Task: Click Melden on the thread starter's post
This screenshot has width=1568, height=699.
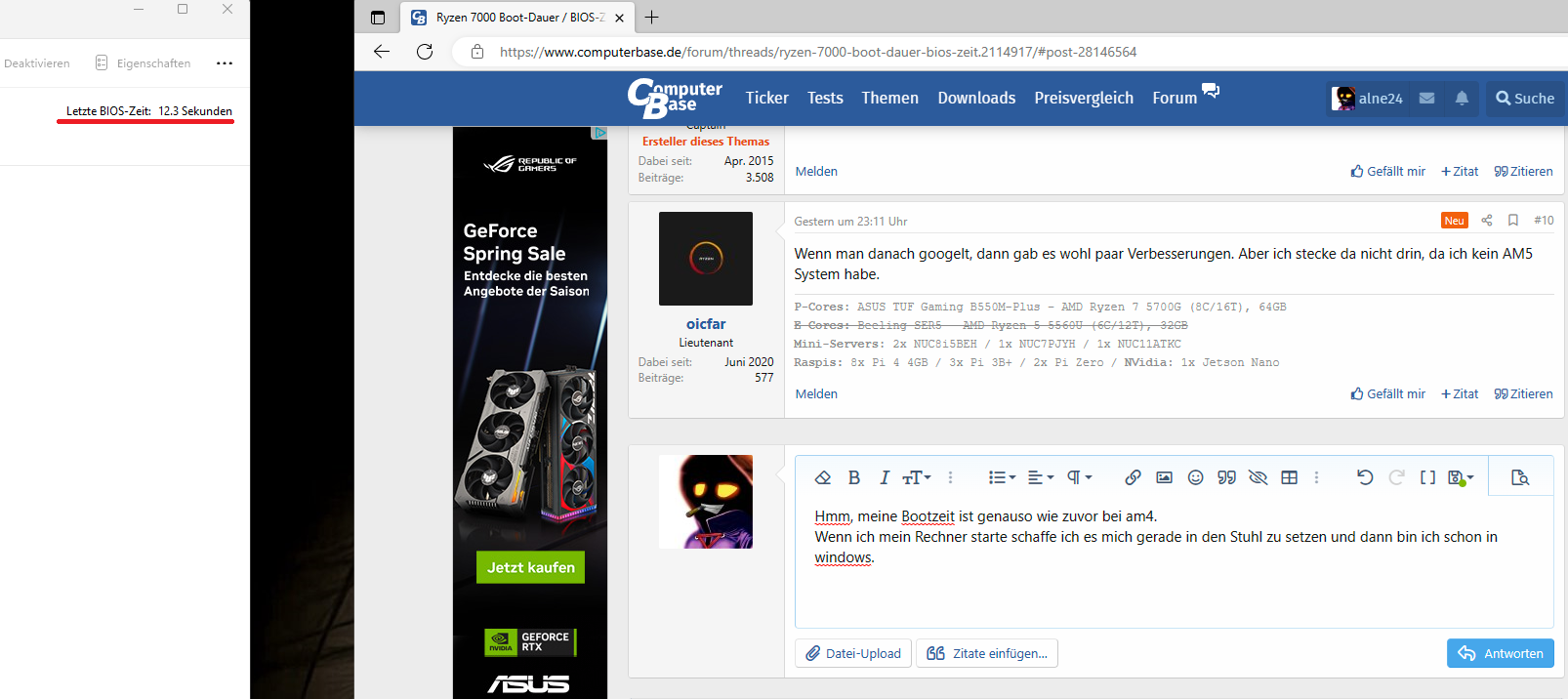Action: (816, 172)
